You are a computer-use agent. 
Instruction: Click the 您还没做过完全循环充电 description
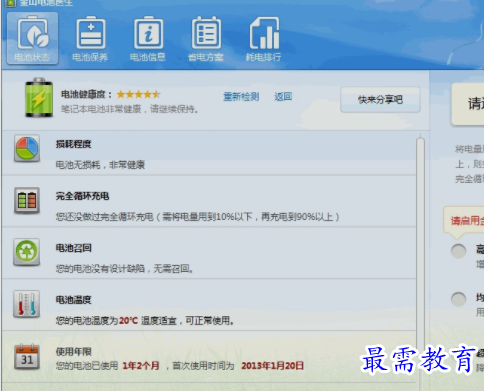(x=197, y=217)
